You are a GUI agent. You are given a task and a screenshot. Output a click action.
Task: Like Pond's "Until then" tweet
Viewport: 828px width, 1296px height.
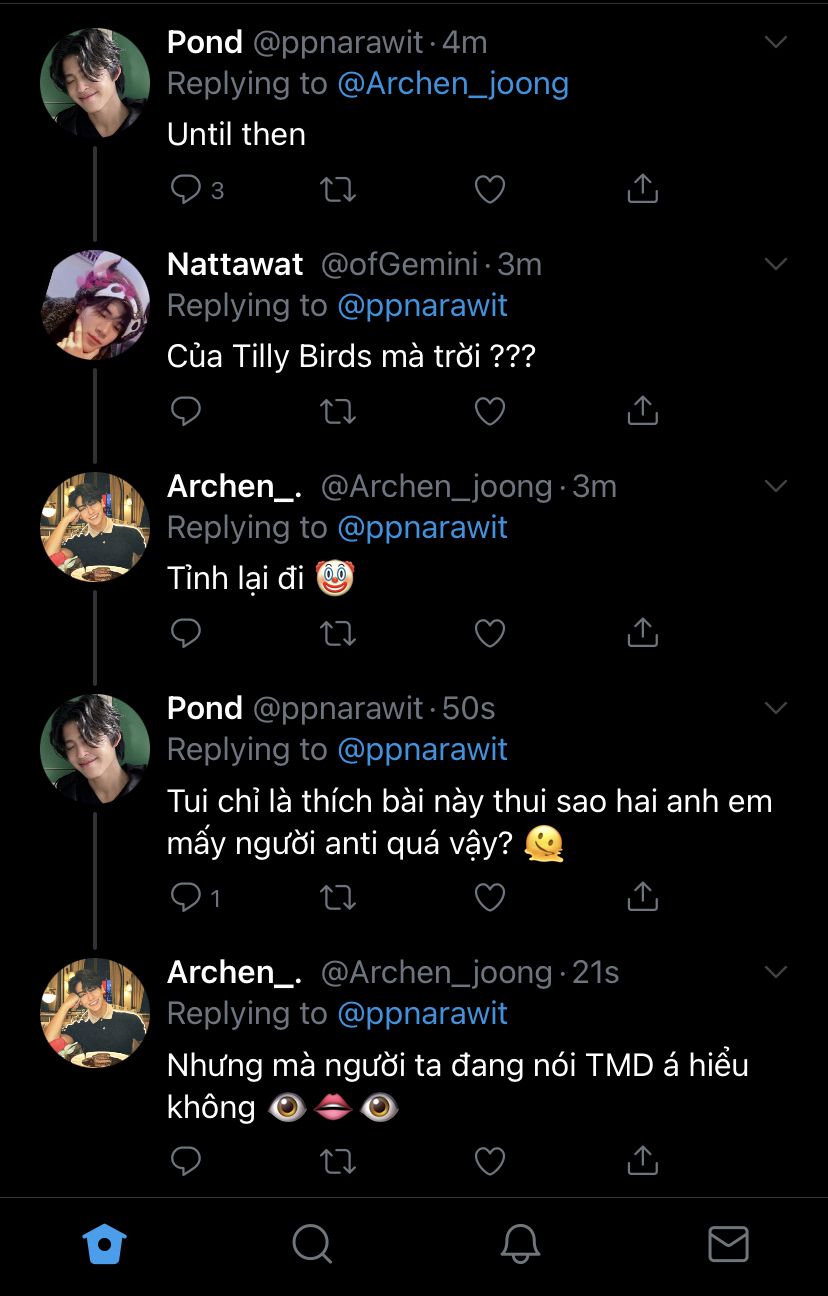point(489,189)
